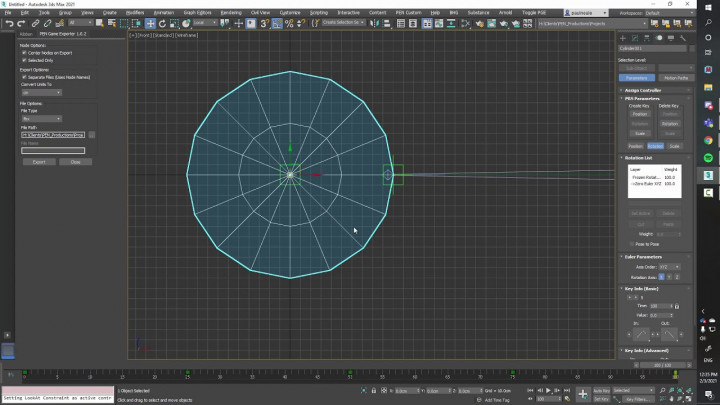Screen dimensions: 720x405
Task: Open the Display command panel tab
Action: 671,38
